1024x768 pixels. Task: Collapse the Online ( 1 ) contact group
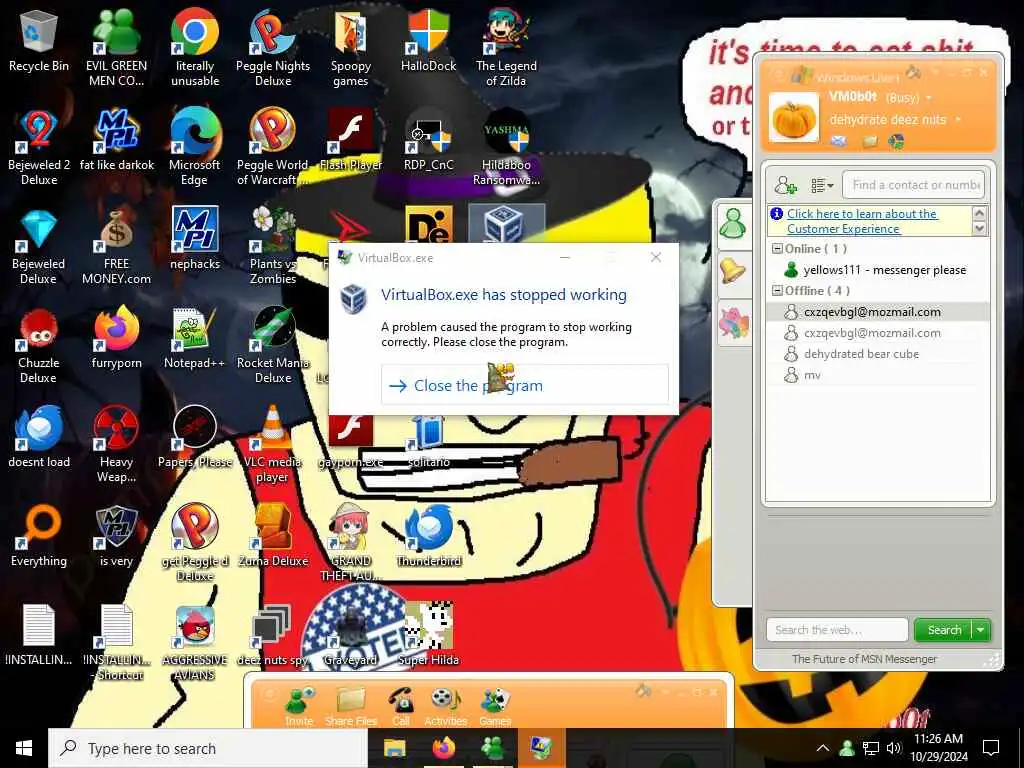pyautogui.click(x=777, y=249)
